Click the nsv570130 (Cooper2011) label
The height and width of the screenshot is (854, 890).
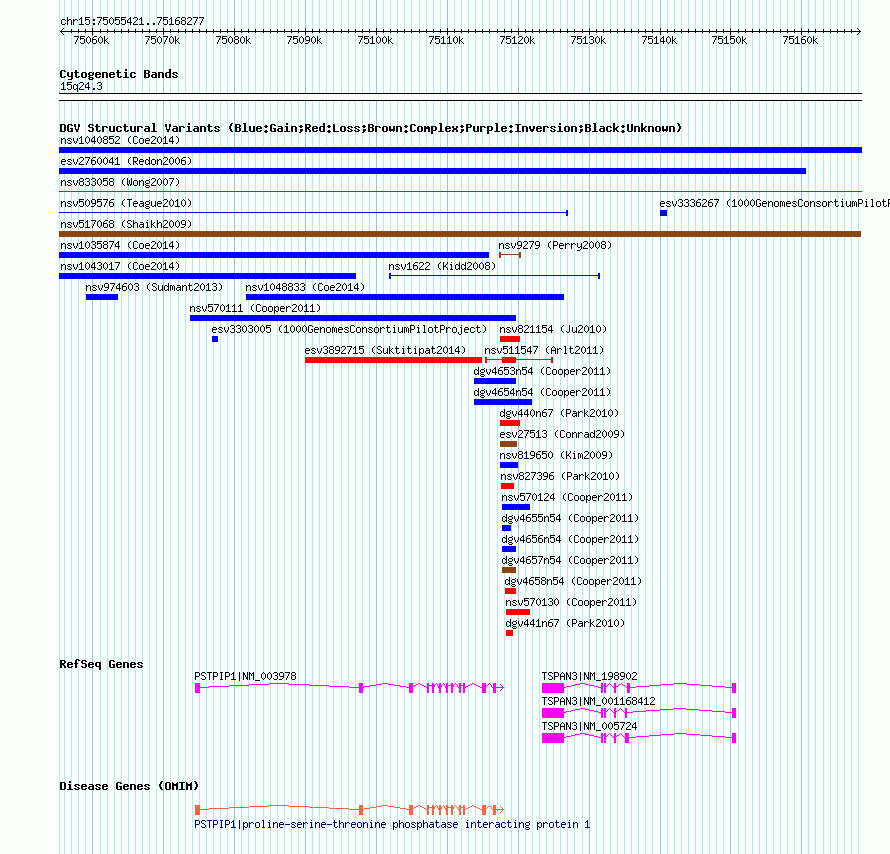(571, 602)
